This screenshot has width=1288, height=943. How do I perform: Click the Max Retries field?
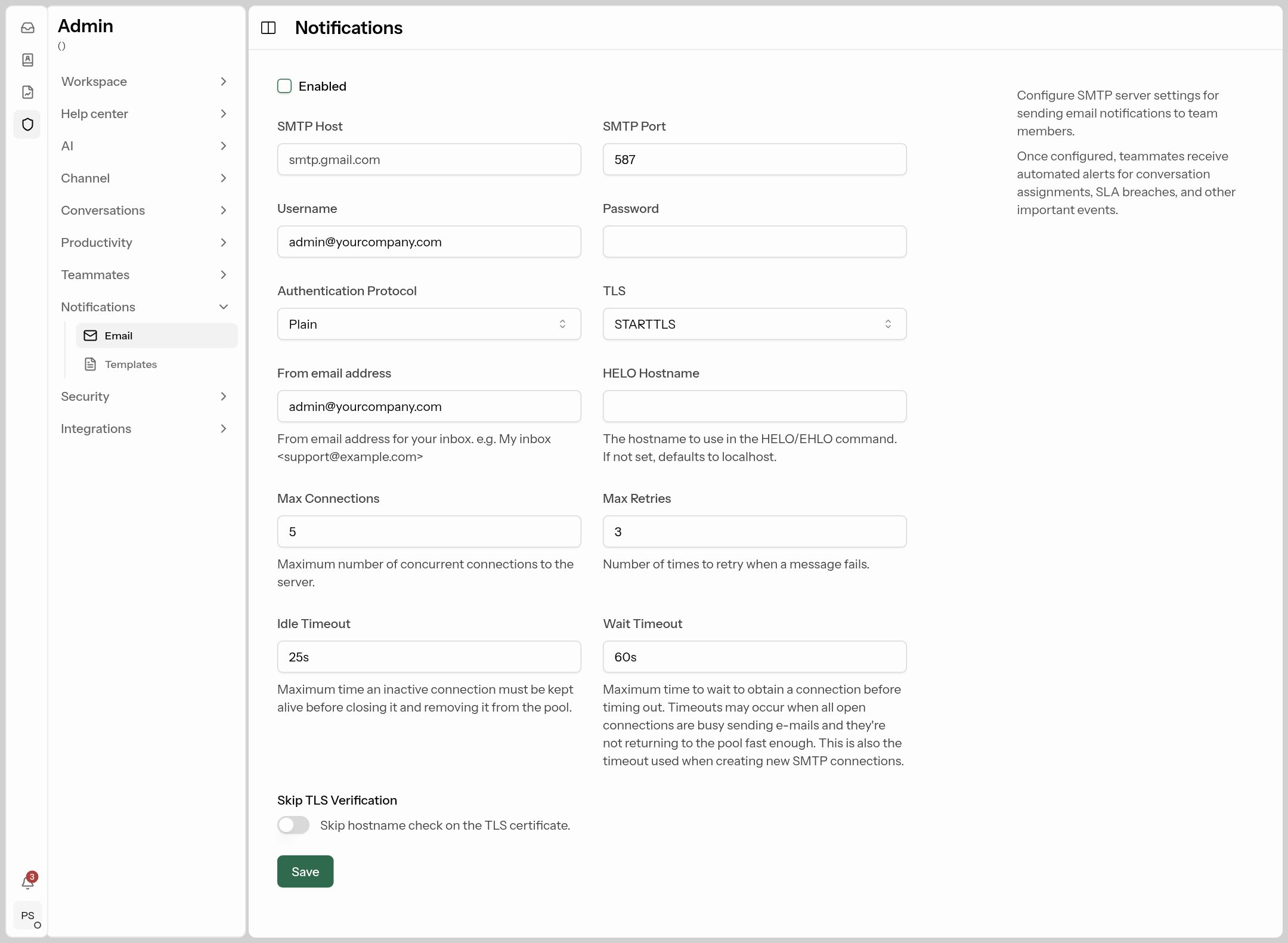click(x=754, y=531)
